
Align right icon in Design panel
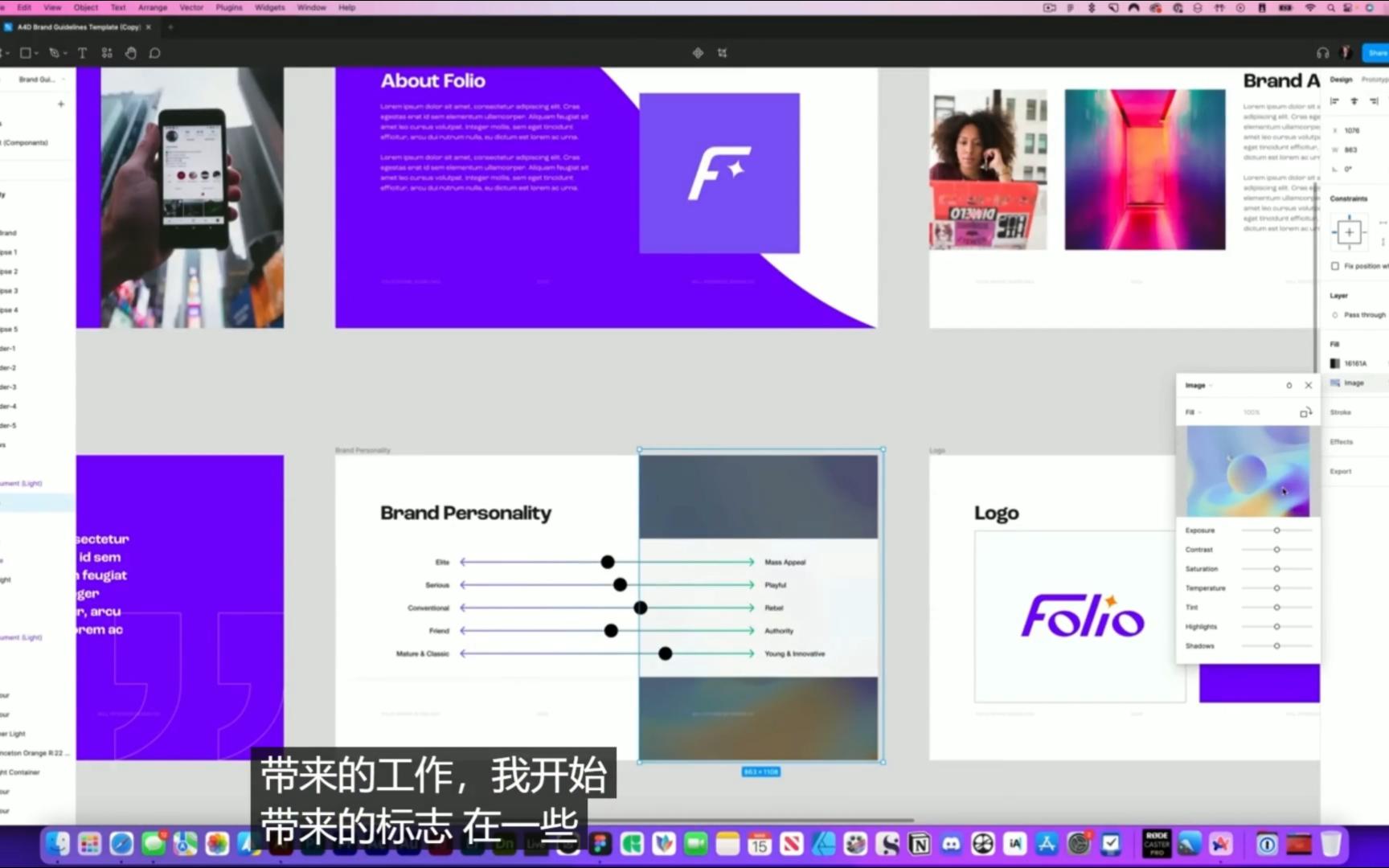[1374, 101]
